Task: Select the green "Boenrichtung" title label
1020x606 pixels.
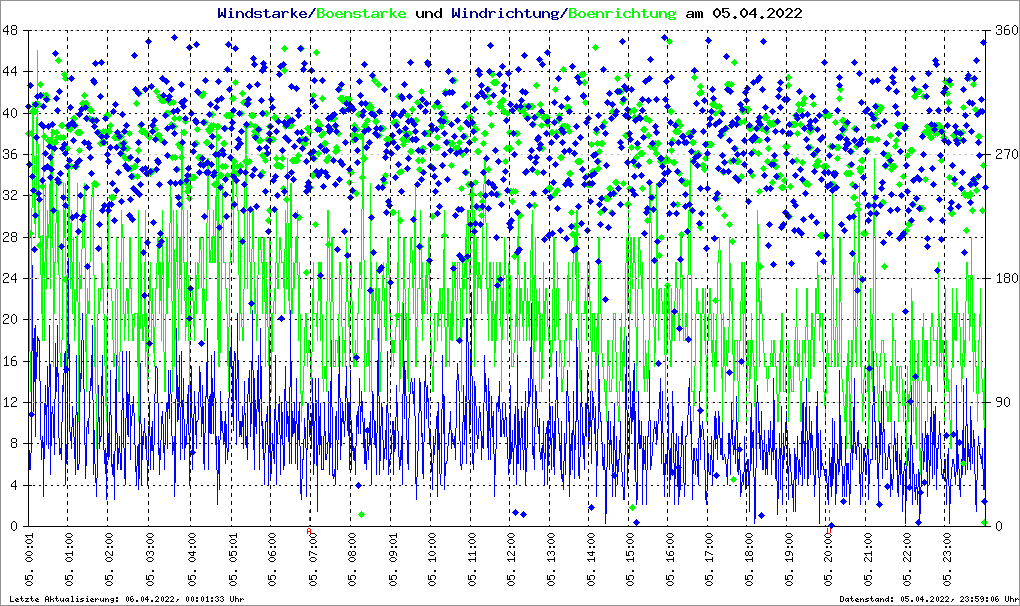Action: (x=621, y=14)
